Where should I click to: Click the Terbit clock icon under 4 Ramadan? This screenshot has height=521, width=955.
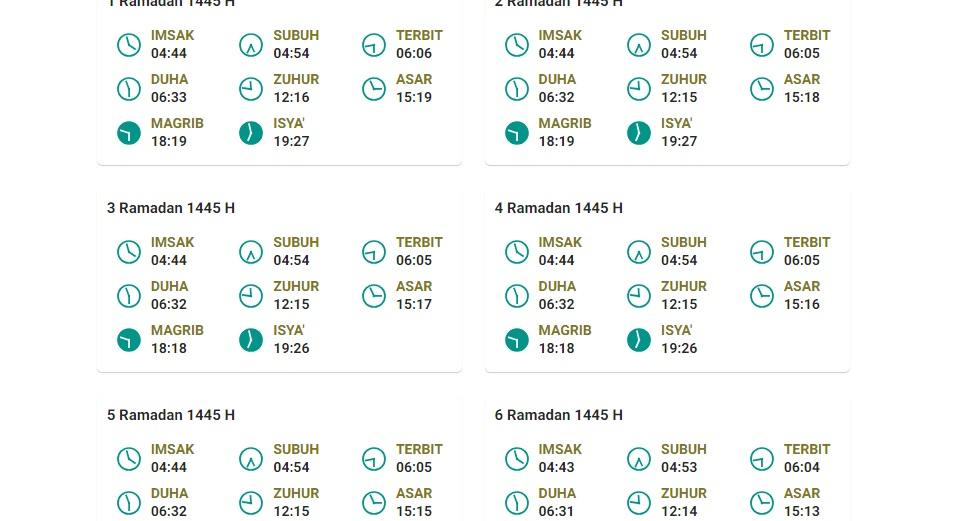762,252
